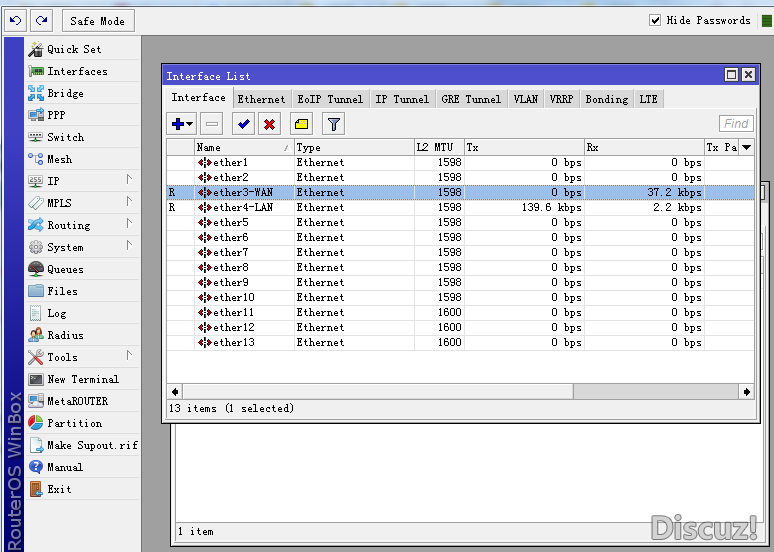Open the Log viewer
The width and height of the screenshot is (774, 552).
pos(82,313)
